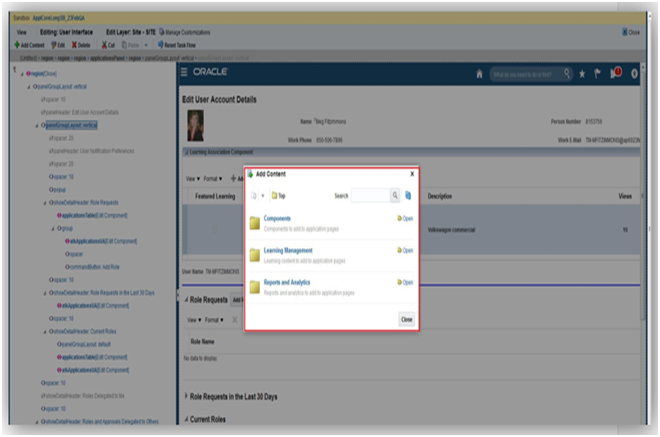Collapse the Learning Association Component header

point(186,152)
